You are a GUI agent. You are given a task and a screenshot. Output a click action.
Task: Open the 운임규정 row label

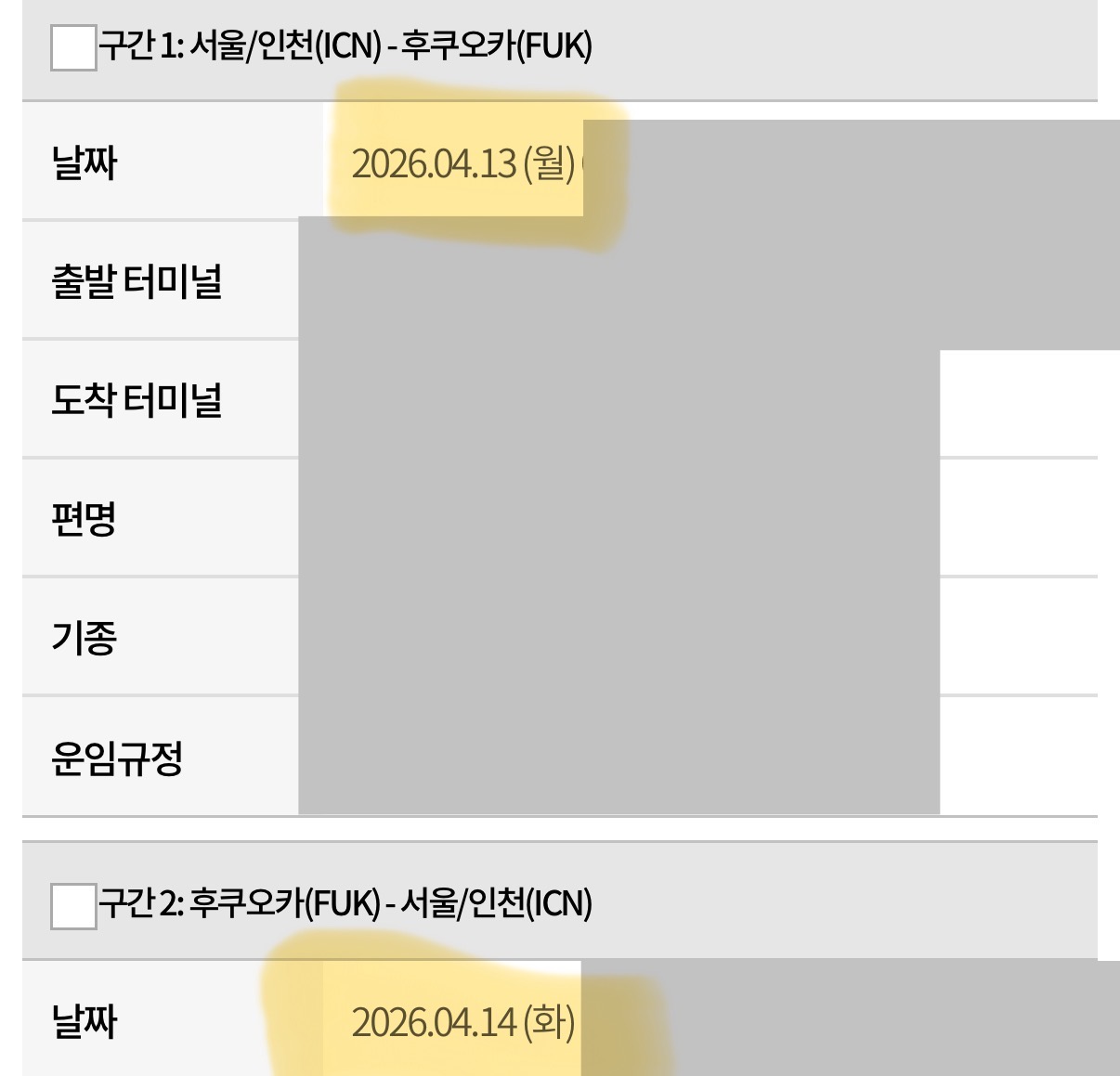pos(117,758)
